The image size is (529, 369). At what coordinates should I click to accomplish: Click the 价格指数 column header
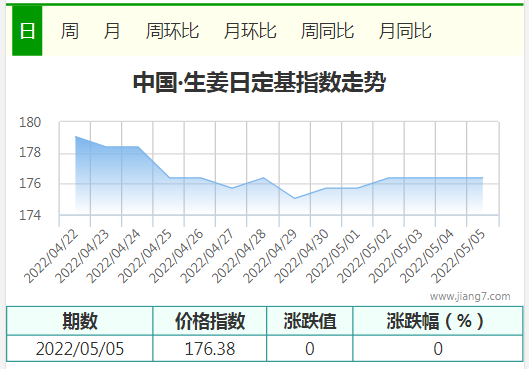(210, 321)
